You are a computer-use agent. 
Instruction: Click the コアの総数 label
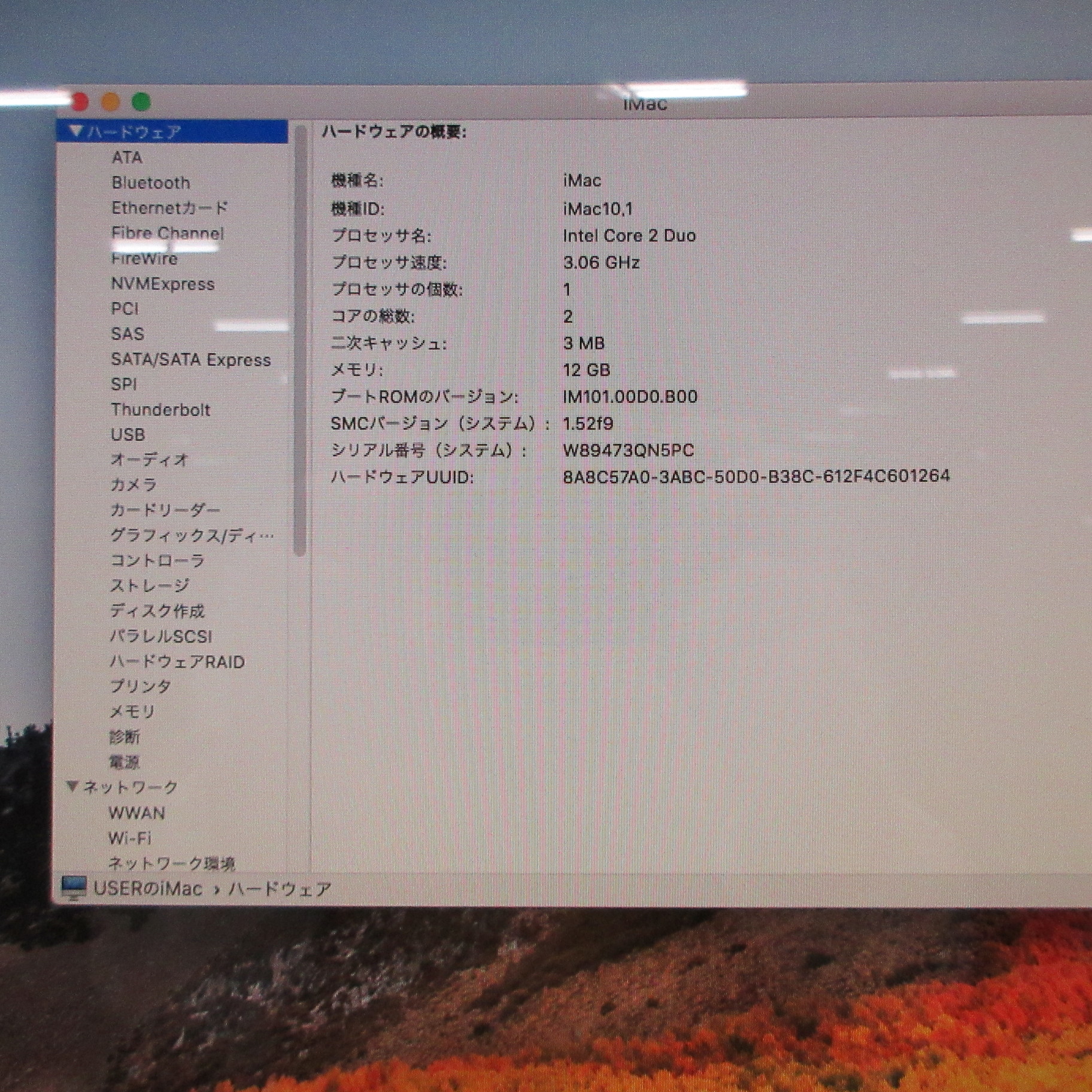[373, 316]
